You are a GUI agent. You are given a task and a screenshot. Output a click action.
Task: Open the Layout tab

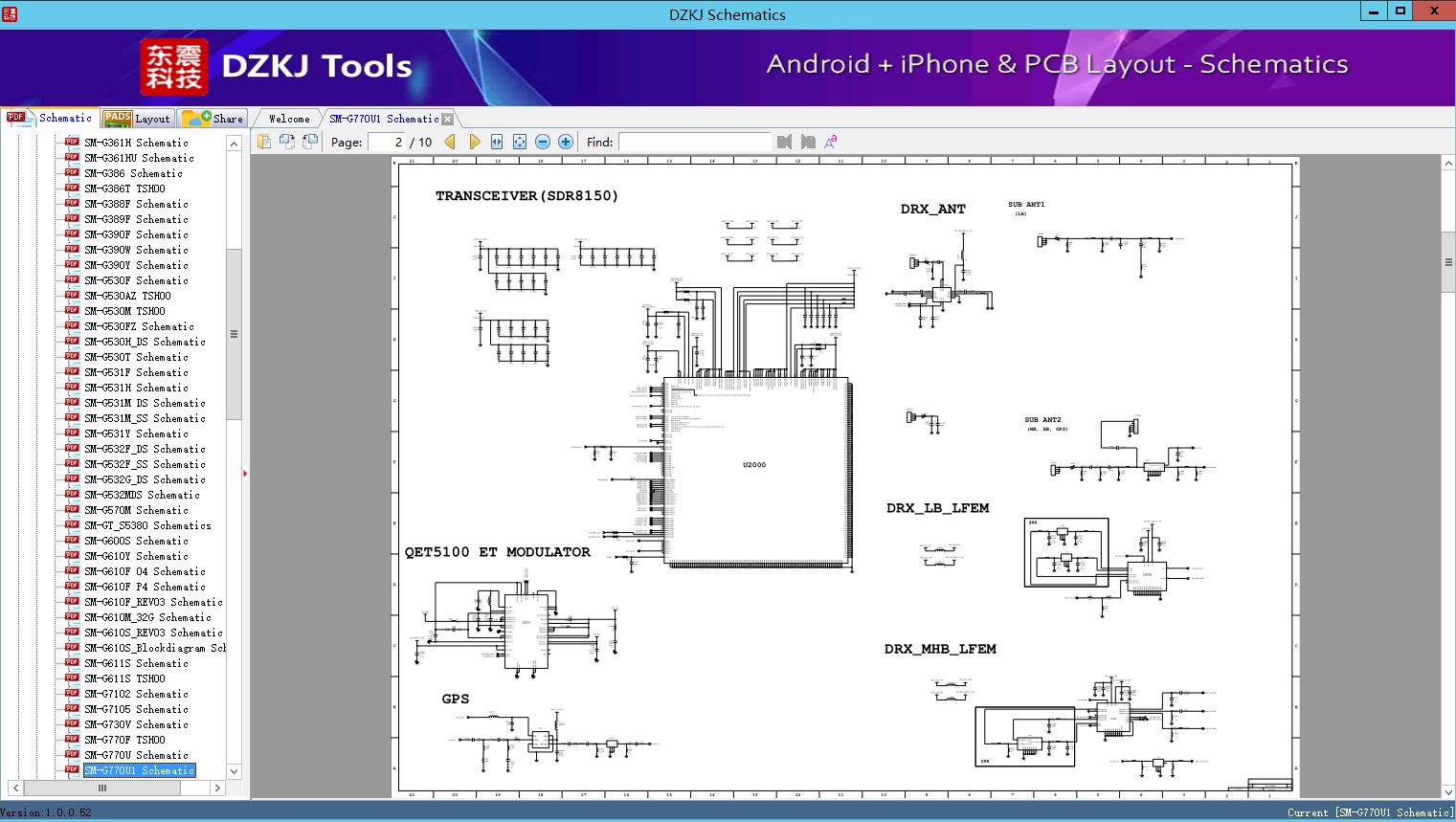pyautogui.click(x=137, y=119)
